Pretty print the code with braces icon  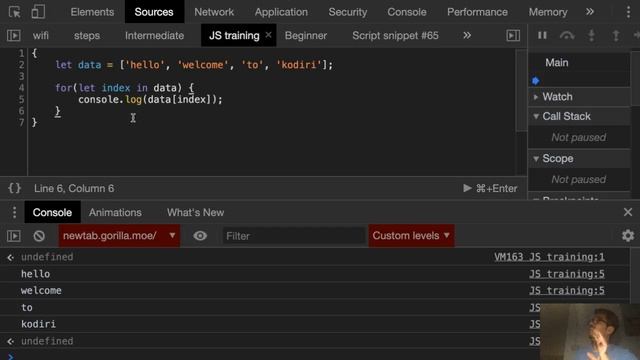coord(14,188)
